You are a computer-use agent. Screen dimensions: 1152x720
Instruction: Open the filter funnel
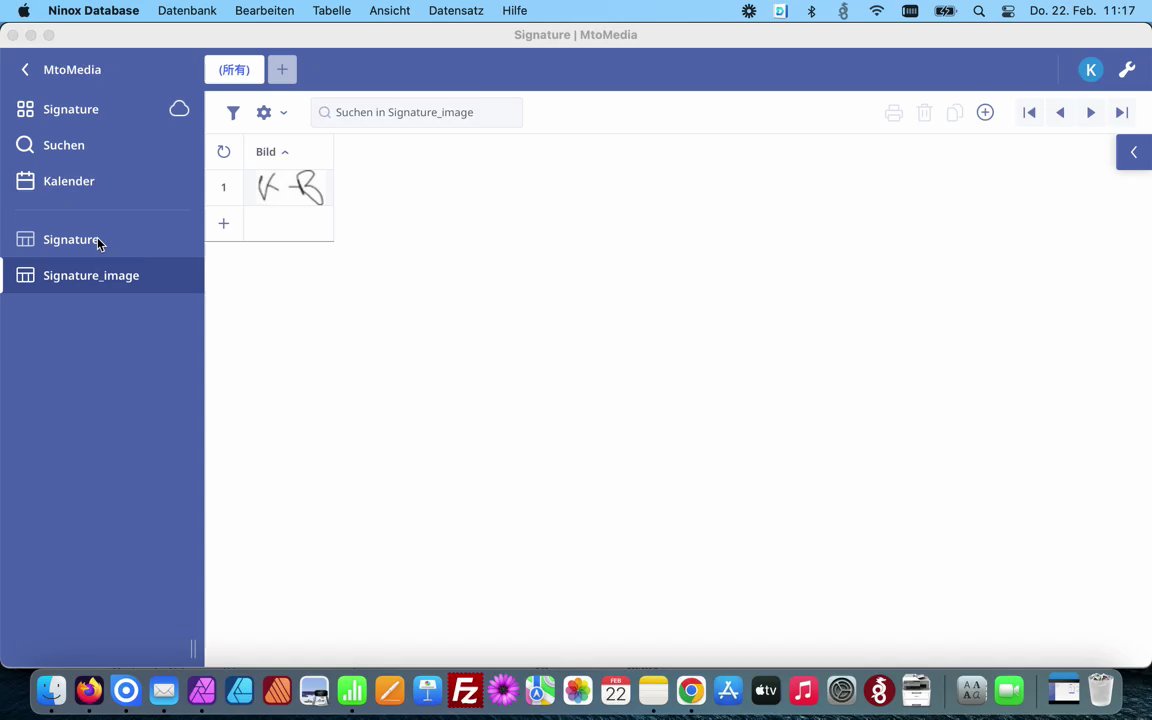pos(233,112)
